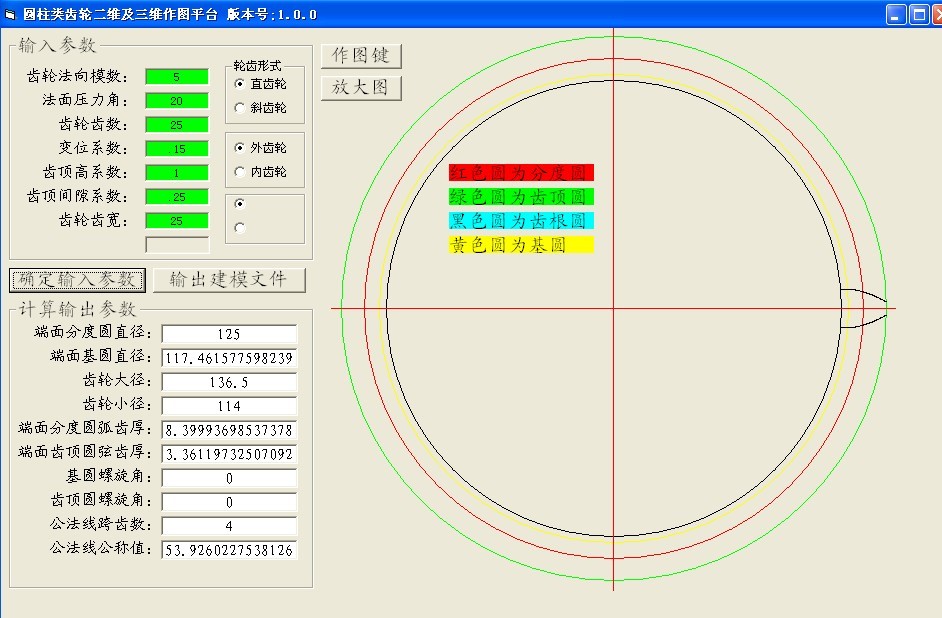The image size is (942, 618).
Task: Click the 放大图 button
Action: pos(361,88)
